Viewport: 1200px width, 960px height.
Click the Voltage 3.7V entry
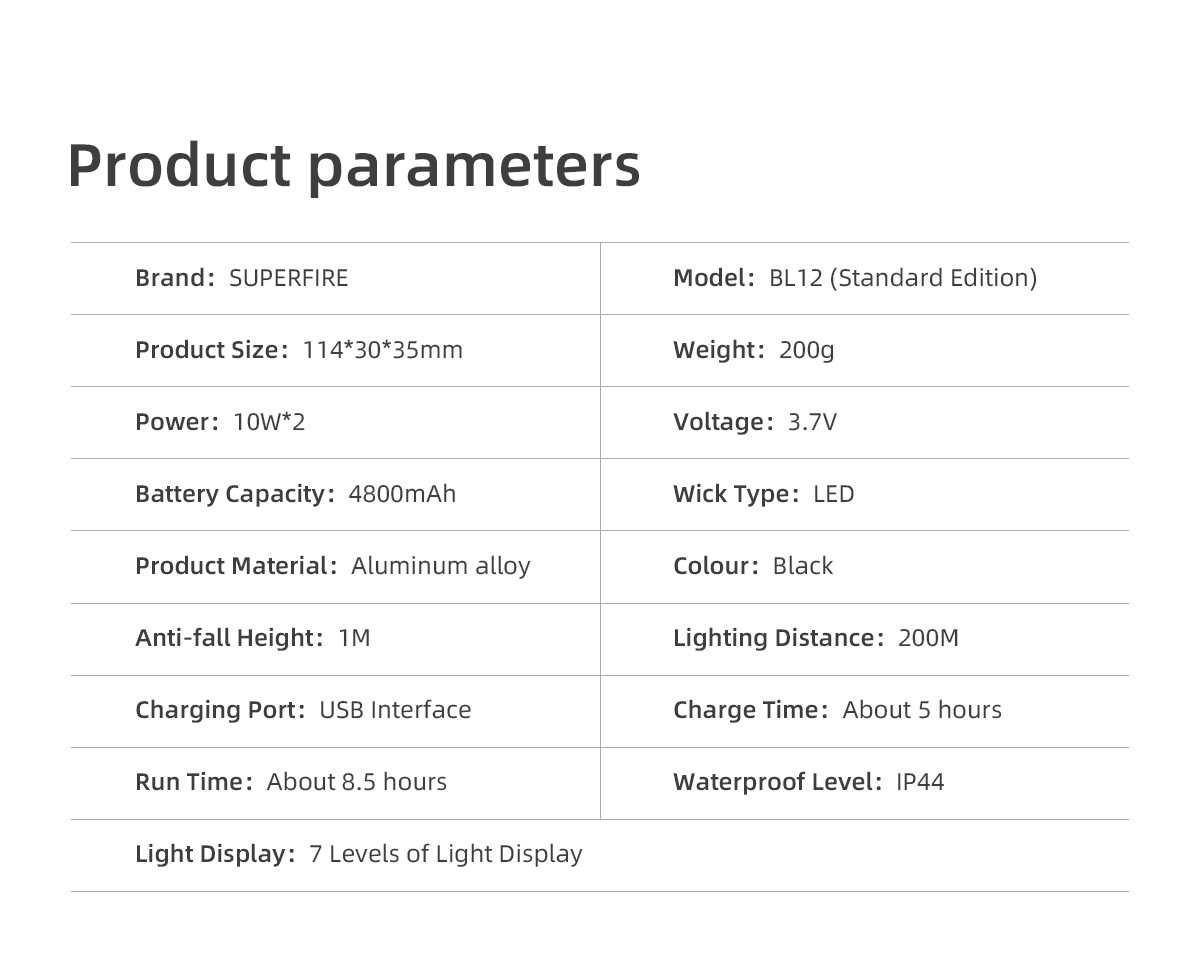point(755,422)
